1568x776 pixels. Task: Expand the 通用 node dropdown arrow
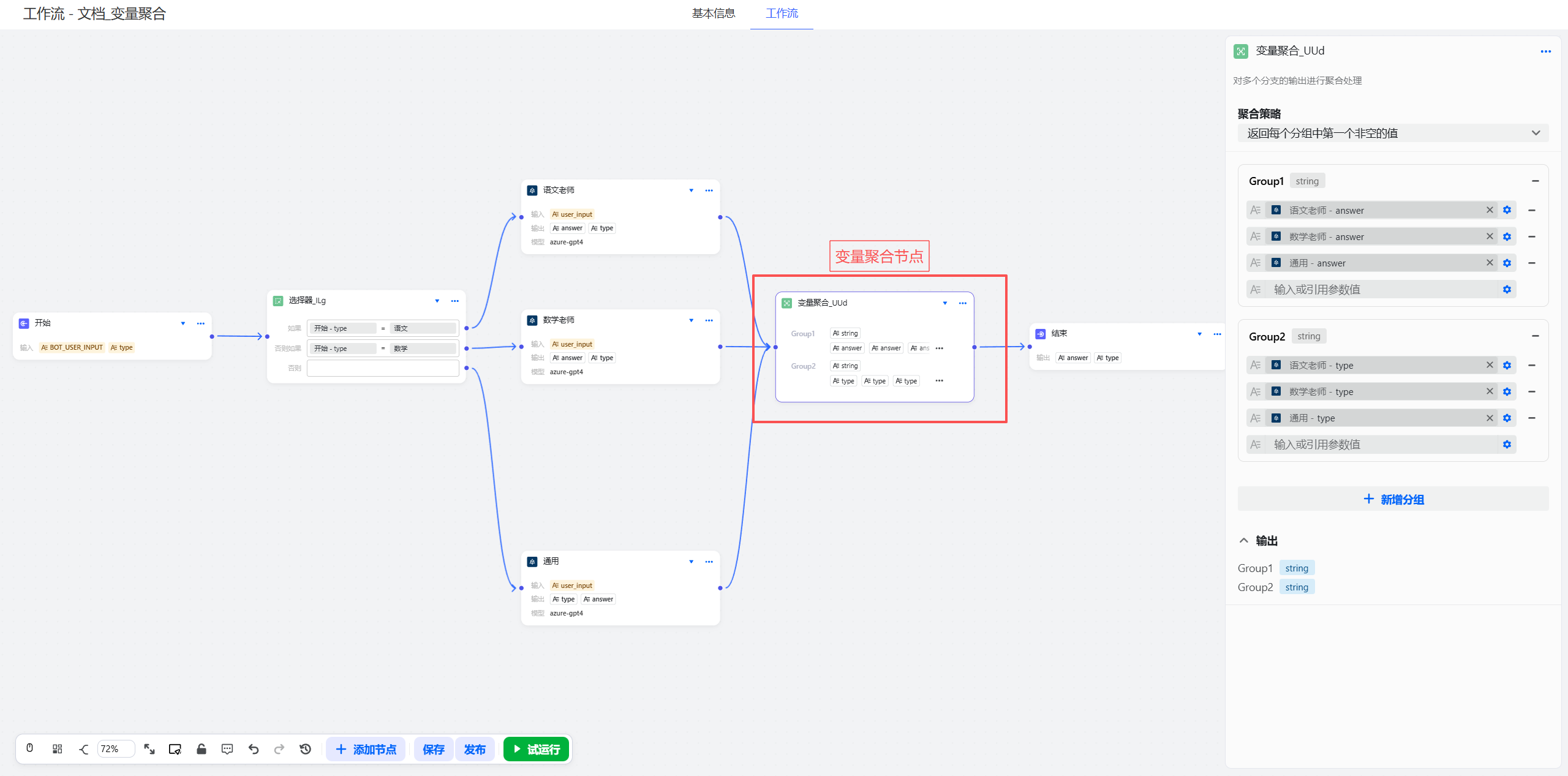[692, 561]
